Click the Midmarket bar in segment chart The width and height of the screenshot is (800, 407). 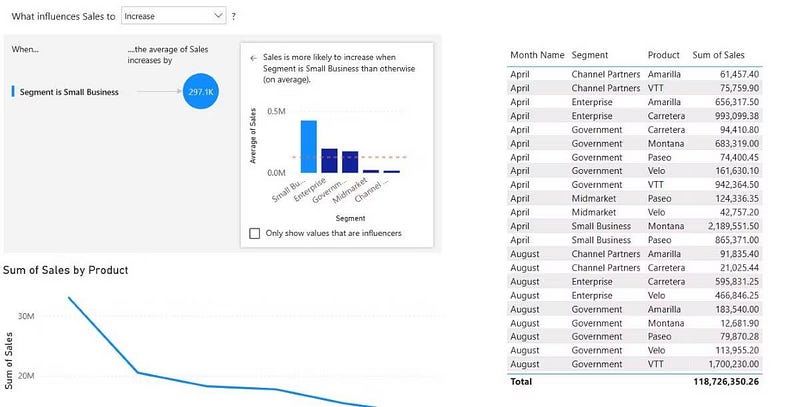click(371, 171)
